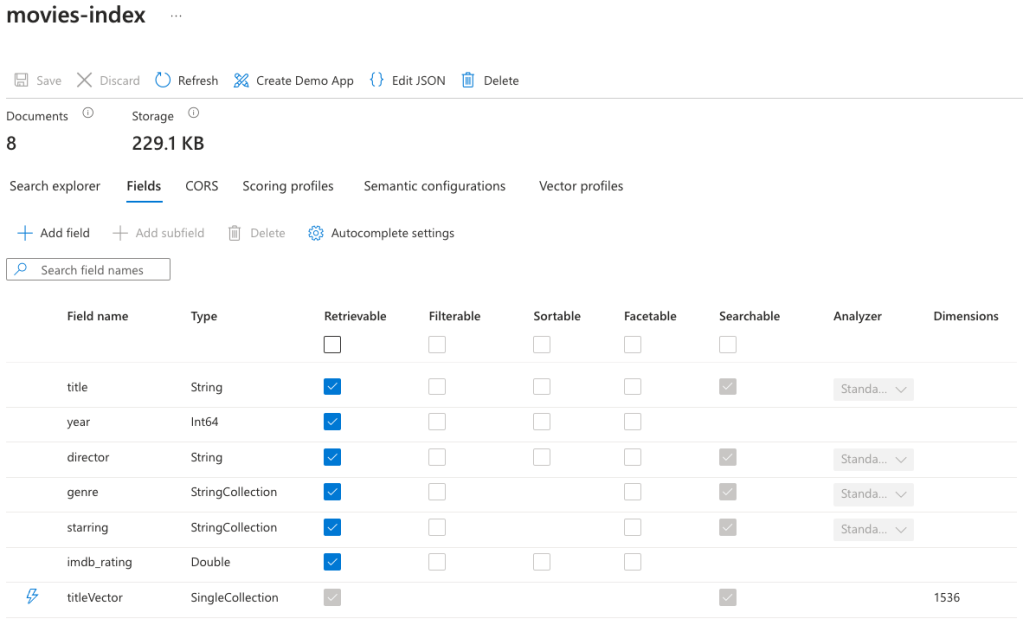This screenshot has height=619, width=1023.
Task: Open Create Demo App wizard
Action: coord(241,81)
